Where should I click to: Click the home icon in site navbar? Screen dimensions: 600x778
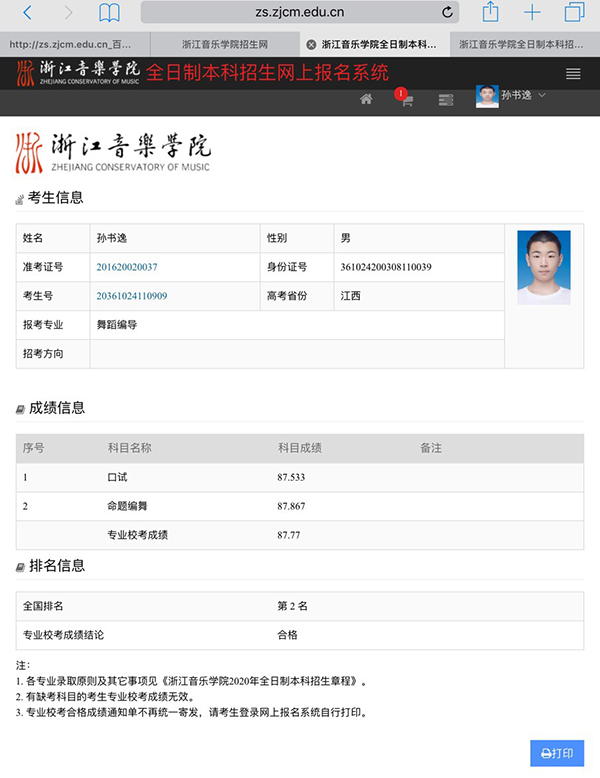click(x=366, y=99)
